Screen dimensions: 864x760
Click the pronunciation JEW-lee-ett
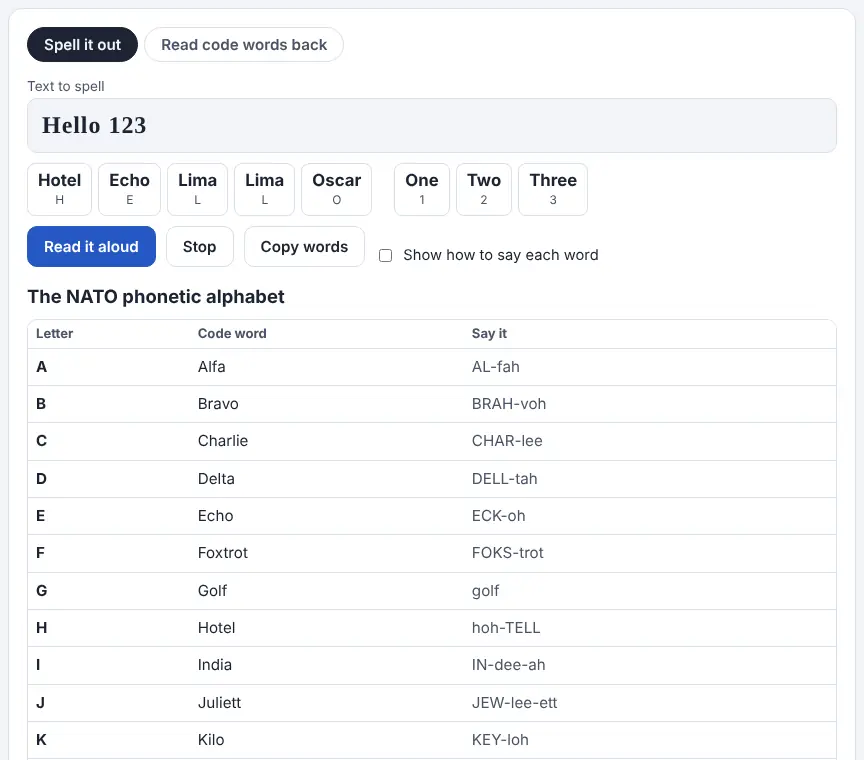pos(514,703)
